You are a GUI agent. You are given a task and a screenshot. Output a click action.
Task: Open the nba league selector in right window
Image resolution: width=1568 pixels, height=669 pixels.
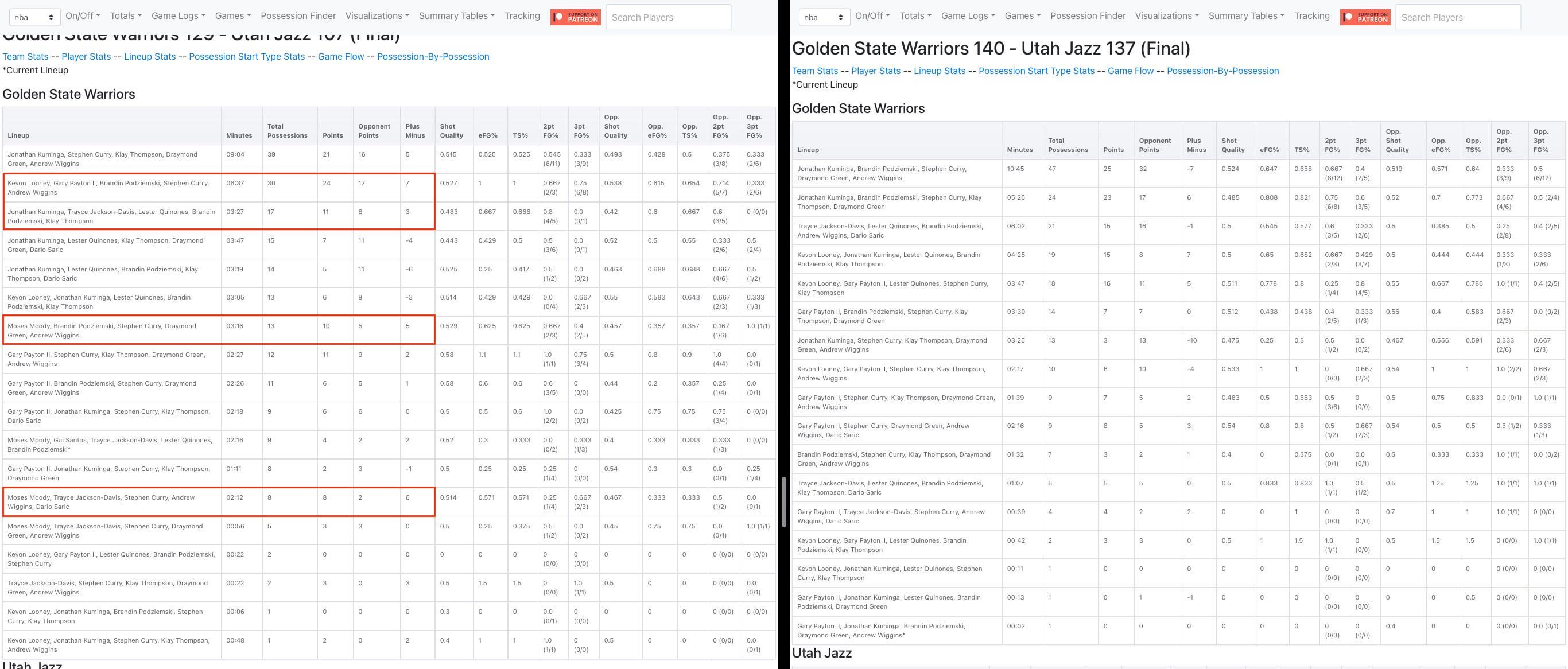click(824, 17)
